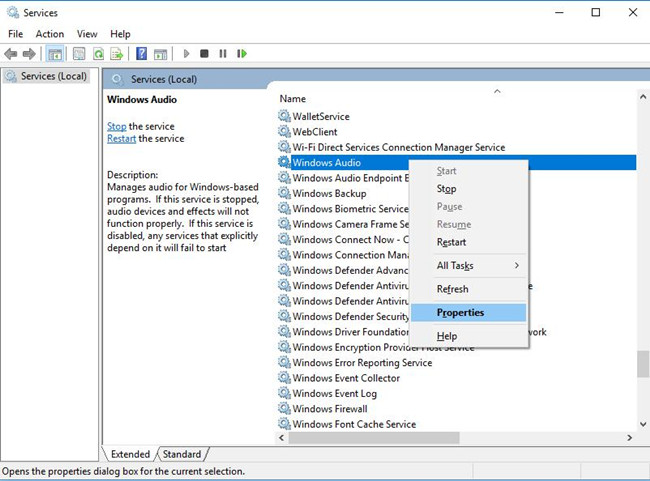Click the vertical scrollbar thumb
This screenshot has width=650, height=481.
[643, 364]
